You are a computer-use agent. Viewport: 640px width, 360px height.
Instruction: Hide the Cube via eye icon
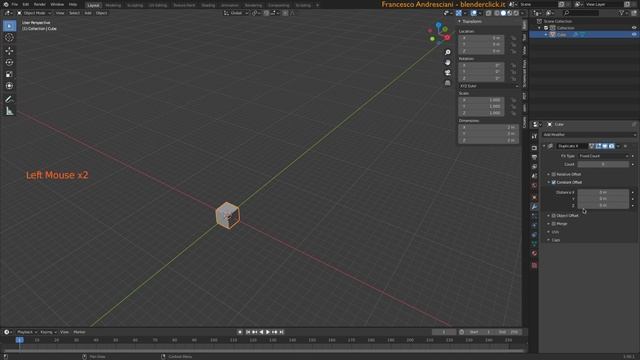[634, 35]
